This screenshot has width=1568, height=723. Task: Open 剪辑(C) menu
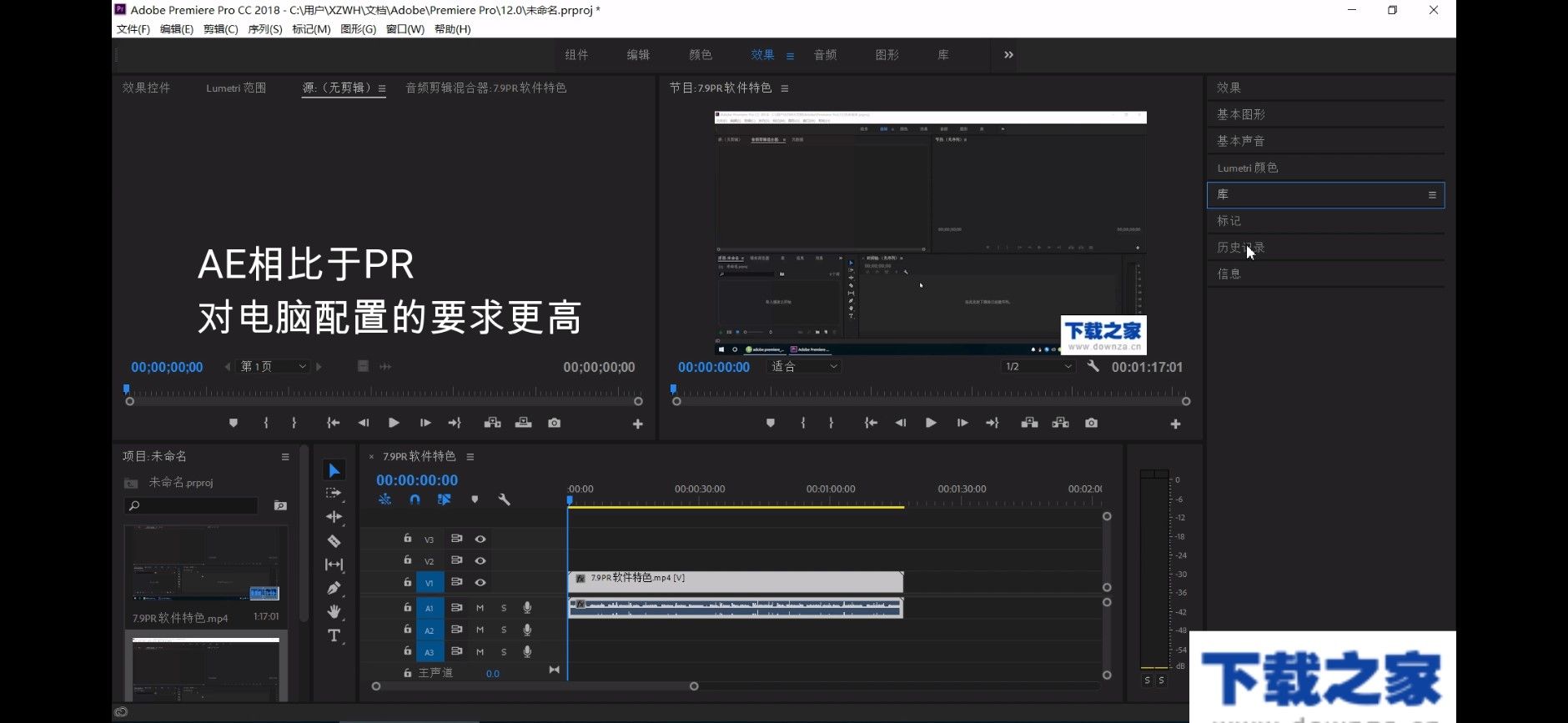(221, 29)
